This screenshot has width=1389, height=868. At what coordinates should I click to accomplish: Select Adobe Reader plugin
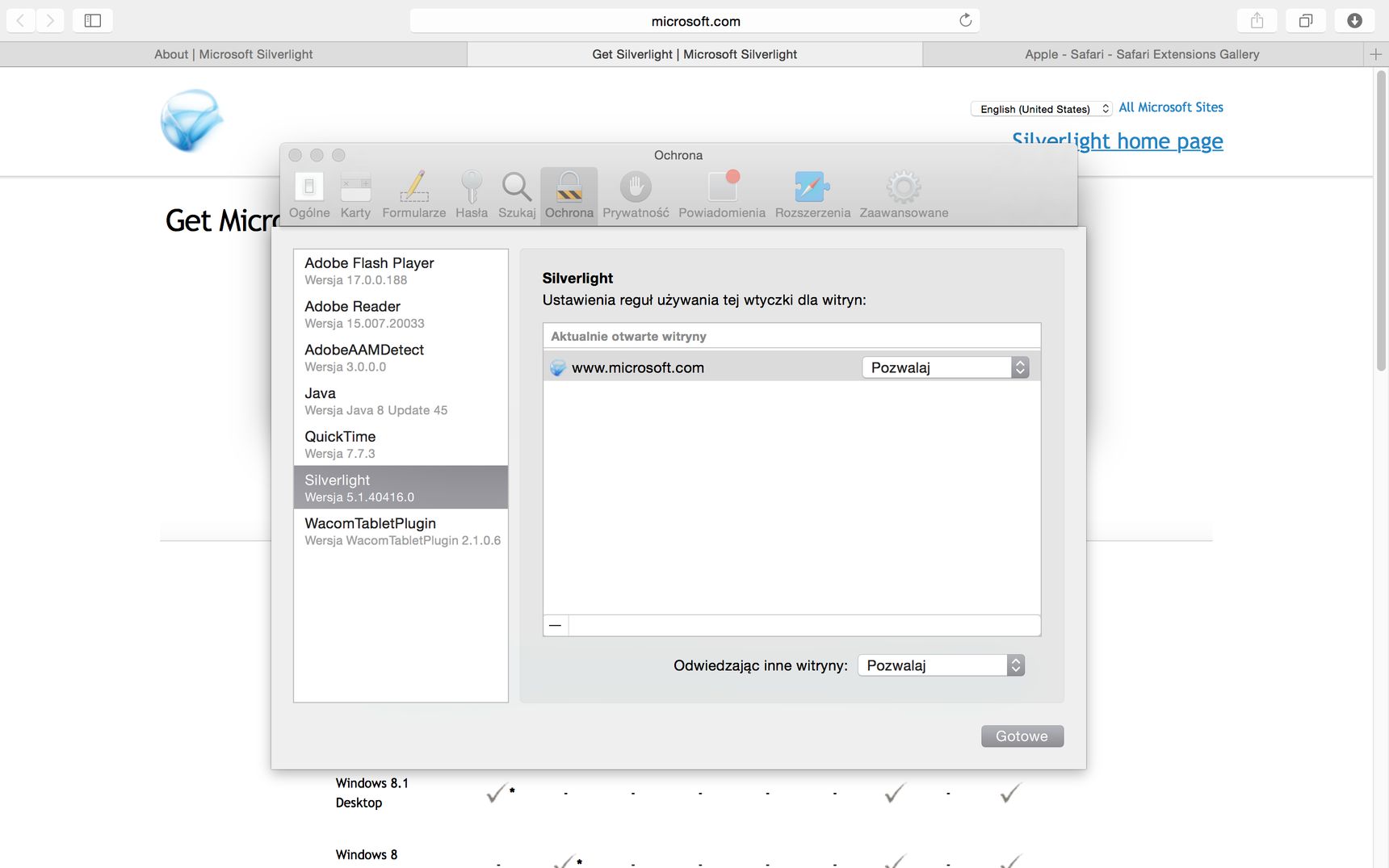point(401,314)
